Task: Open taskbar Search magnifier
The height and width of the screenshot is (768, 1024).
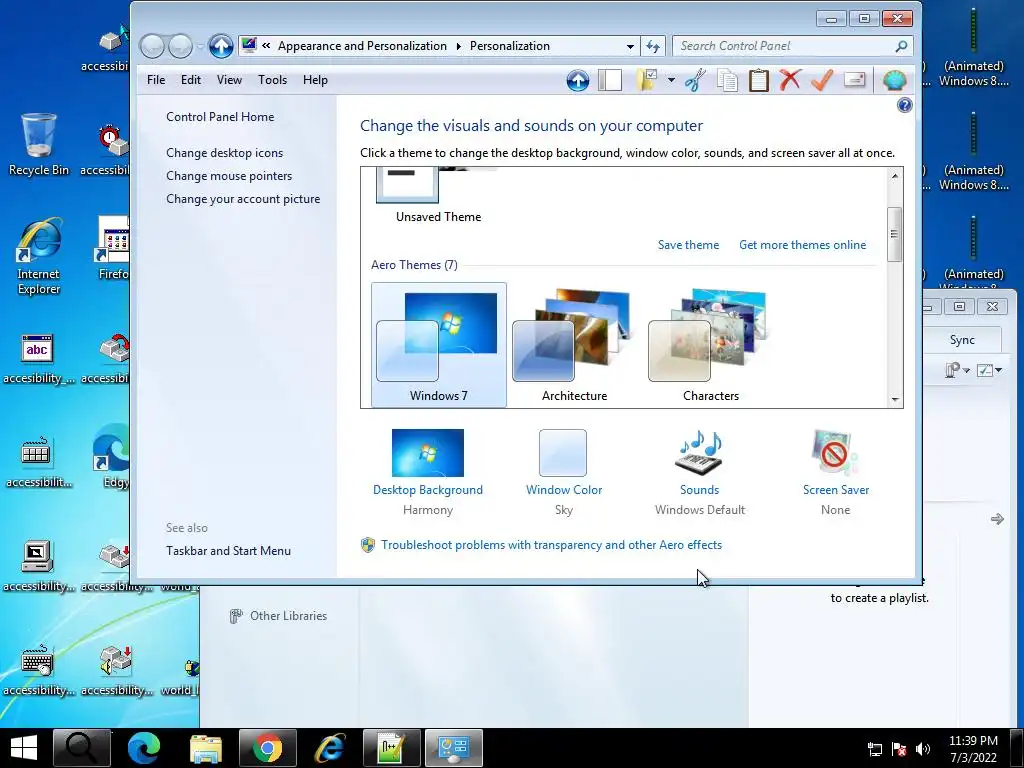Action: [82, 748]
